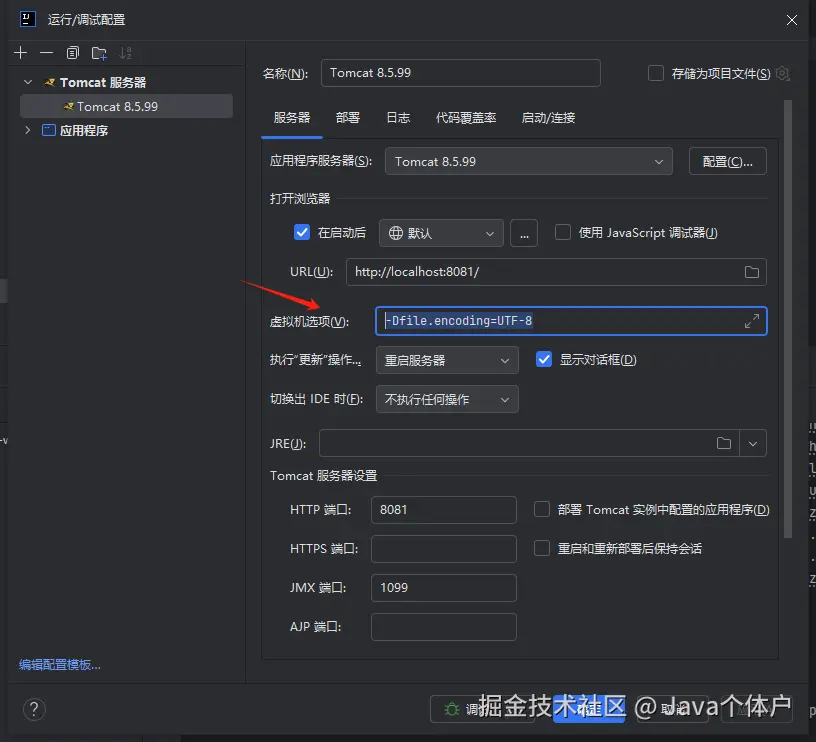Enable deploy applications configured in Tomcat instance

coord(542,509)
